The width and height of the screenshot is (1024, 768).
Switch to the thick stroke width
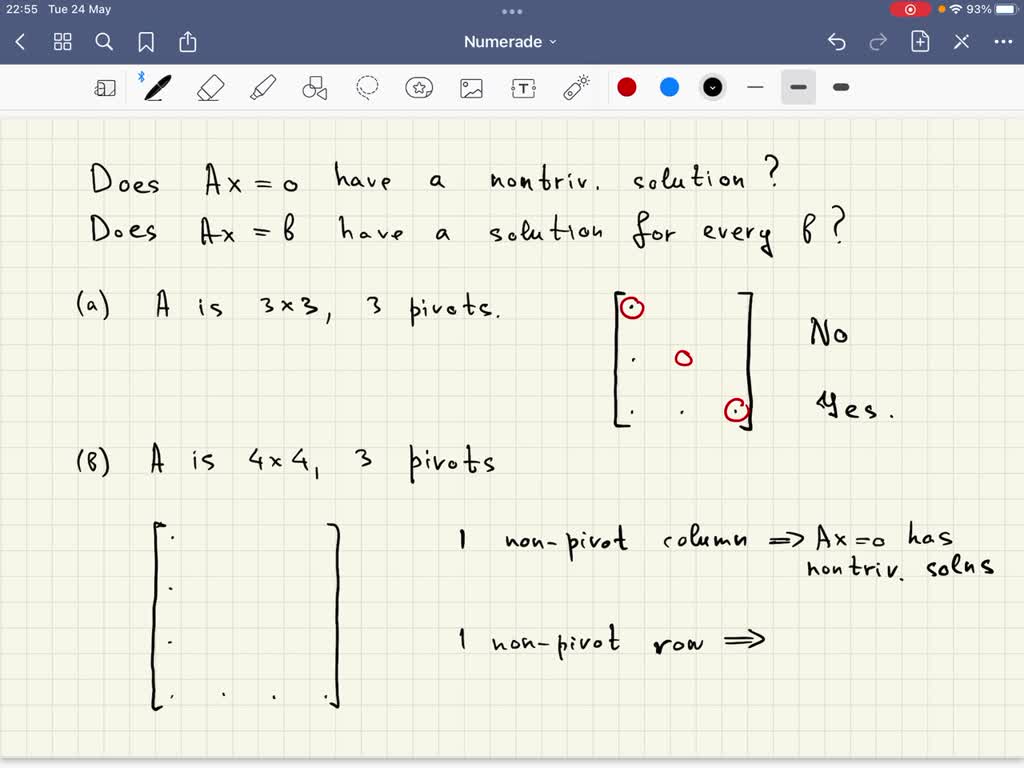point(840,87)
